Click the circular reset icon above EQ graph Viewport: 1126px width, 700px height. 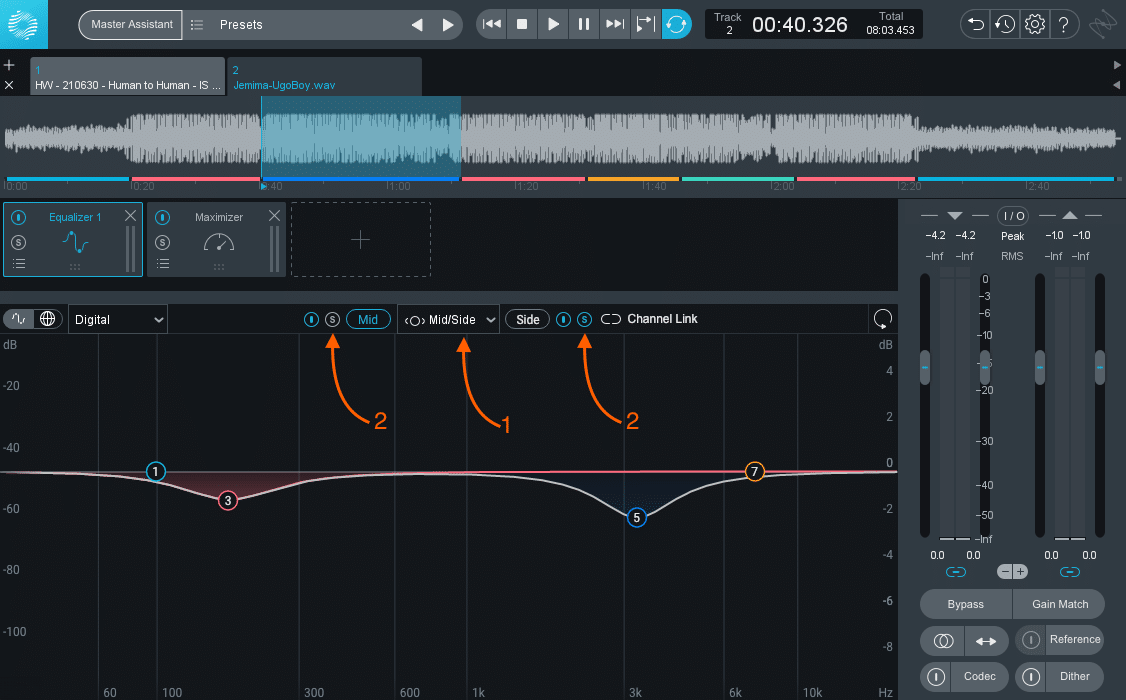tap(883, 319)
